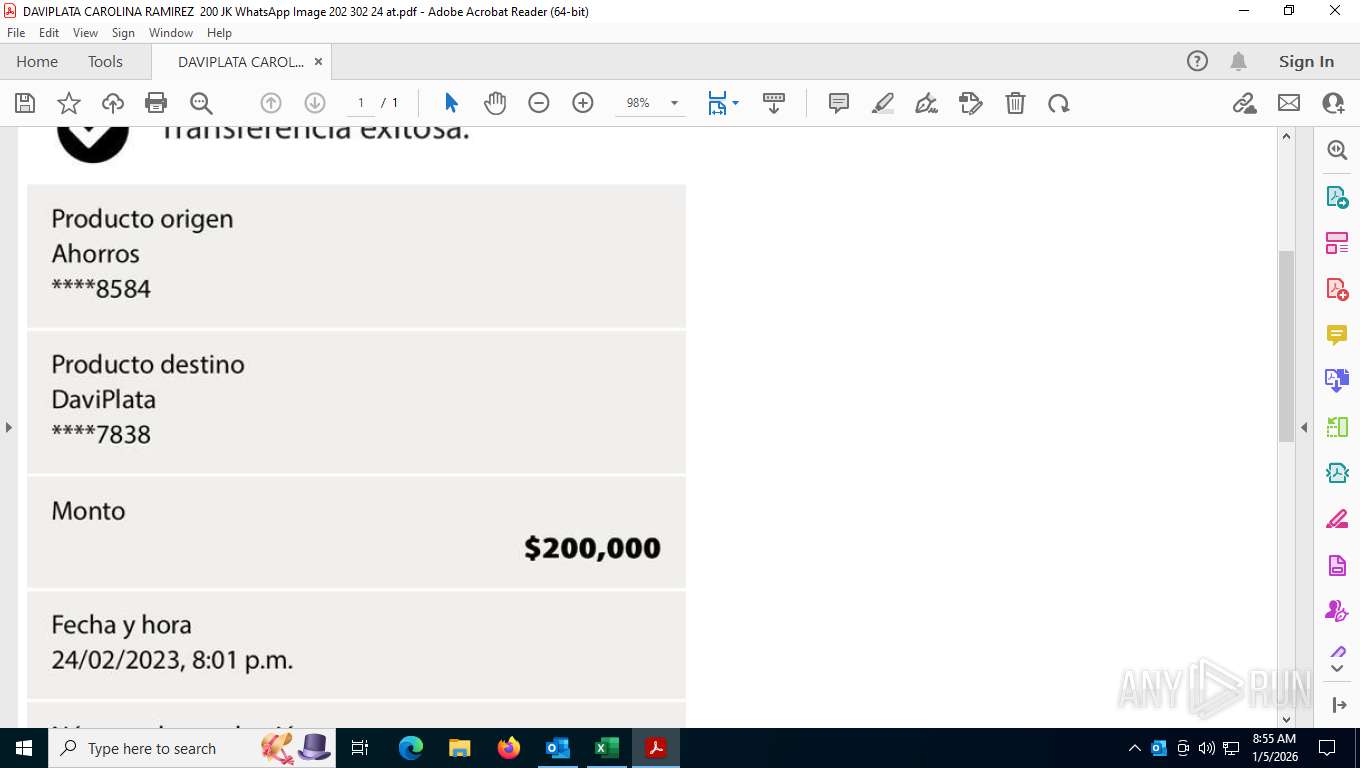This screenshot has height=768, width=1360.
Task: Zoom out with the minus button
Action: pos(539,103)
